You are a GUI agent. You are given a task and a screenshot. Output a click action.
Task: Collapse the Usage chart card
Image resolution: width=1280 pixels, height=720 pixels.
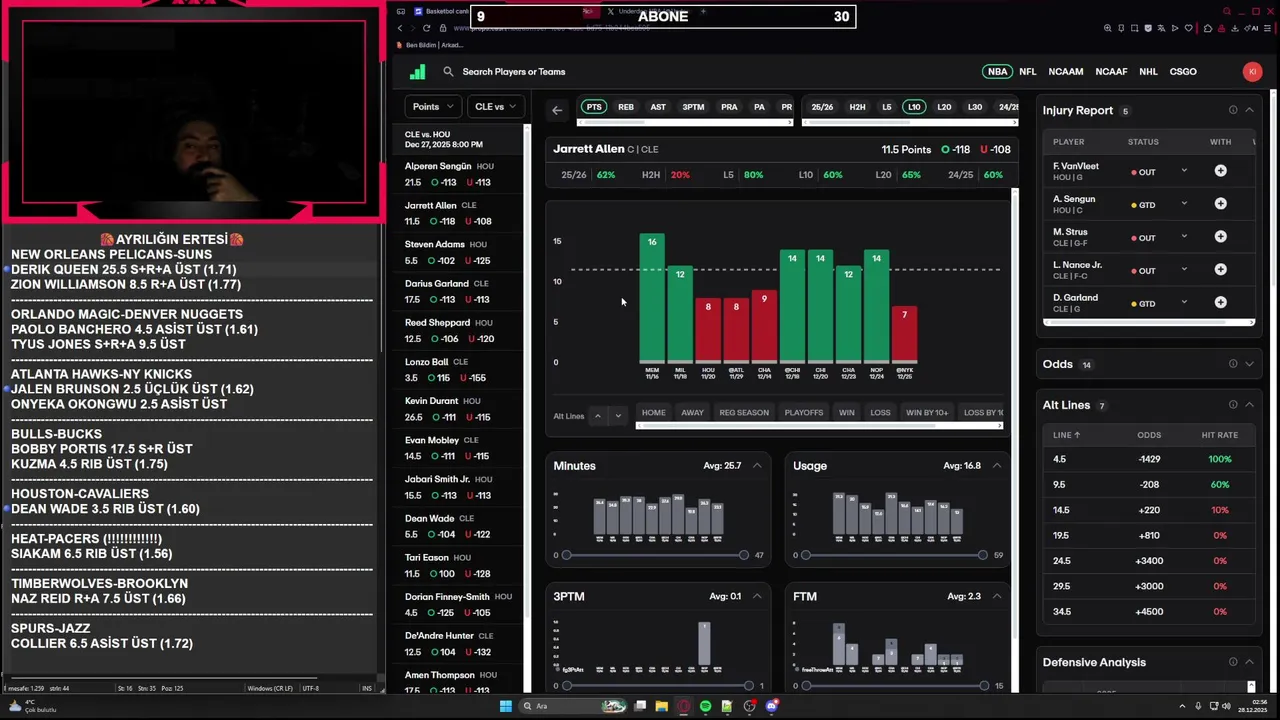point(997,466)
